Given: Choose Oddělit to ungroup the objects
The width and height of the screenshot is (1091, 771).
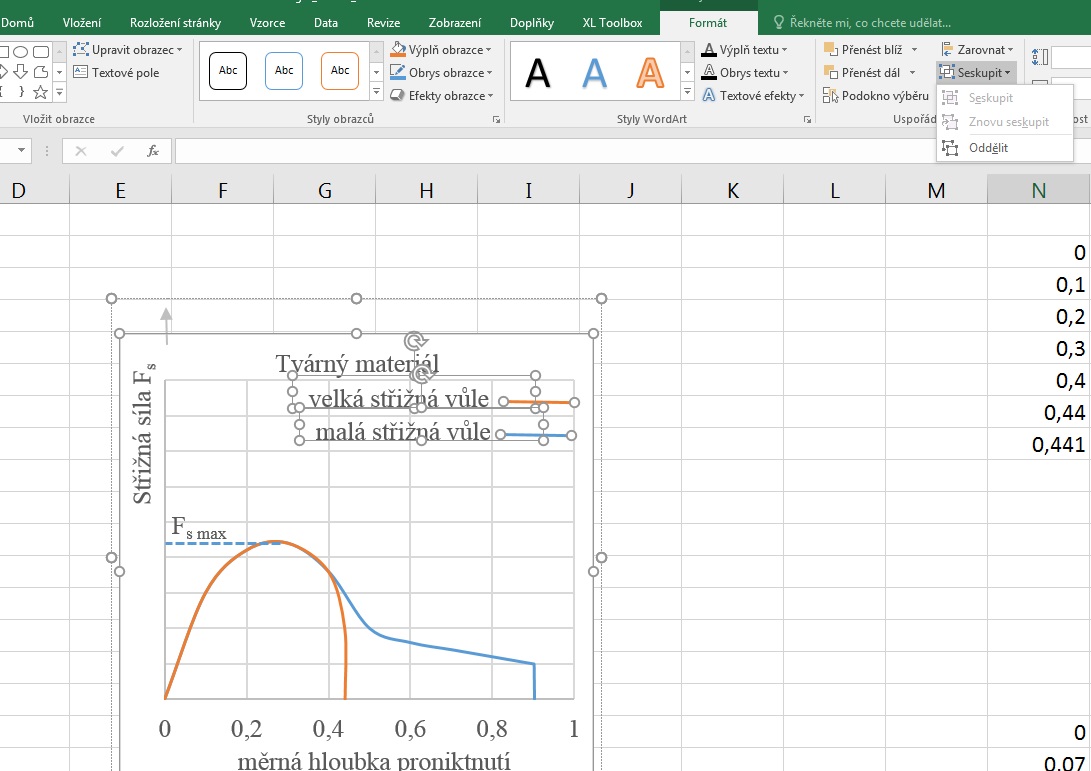Looking at the screenshot, I should (988, 147).
